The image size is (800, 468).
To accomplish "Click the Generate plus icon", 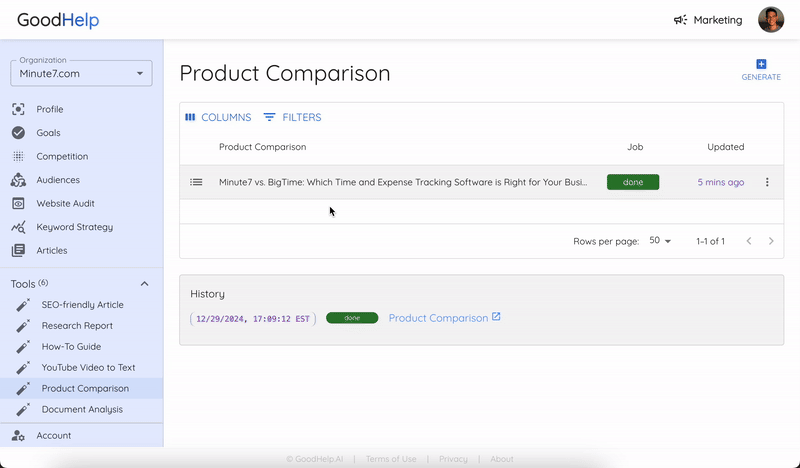I will [761, 64].
